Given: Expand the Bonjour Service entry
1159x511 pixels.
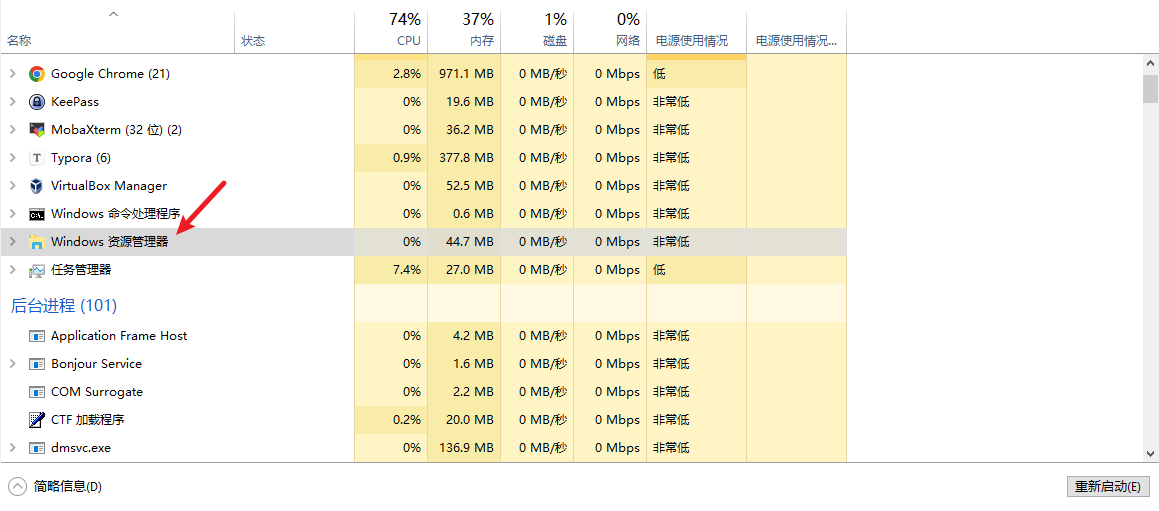Looking at the screenshot, I should (x=12, y=364).
